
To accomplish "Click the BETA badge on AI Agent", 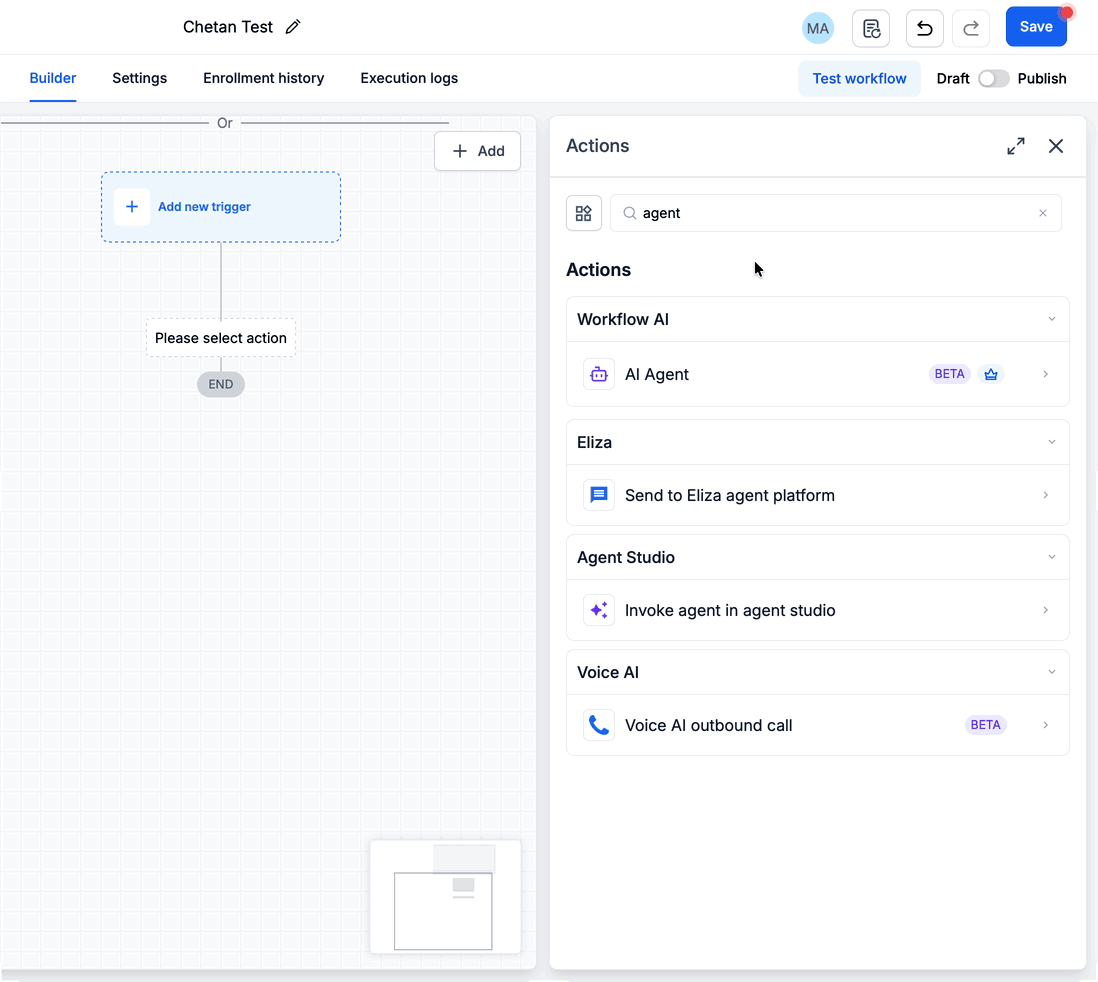I will coord(950,374).
